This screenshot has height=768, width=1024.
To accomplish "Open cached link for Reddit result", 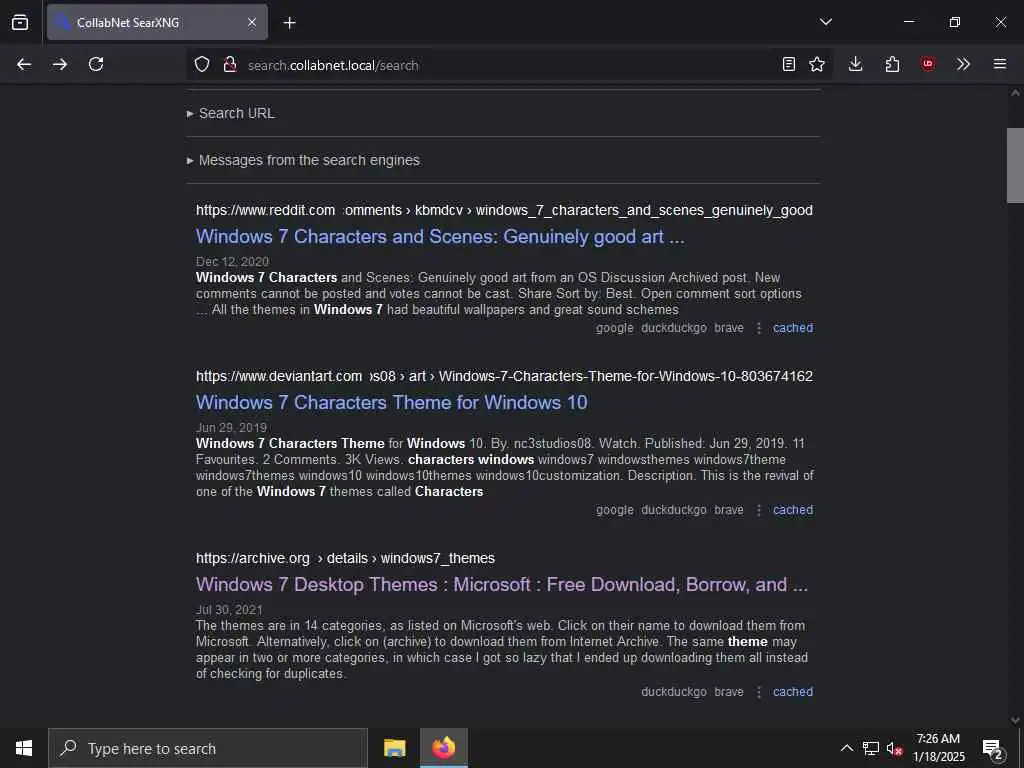I will [793, 328].
